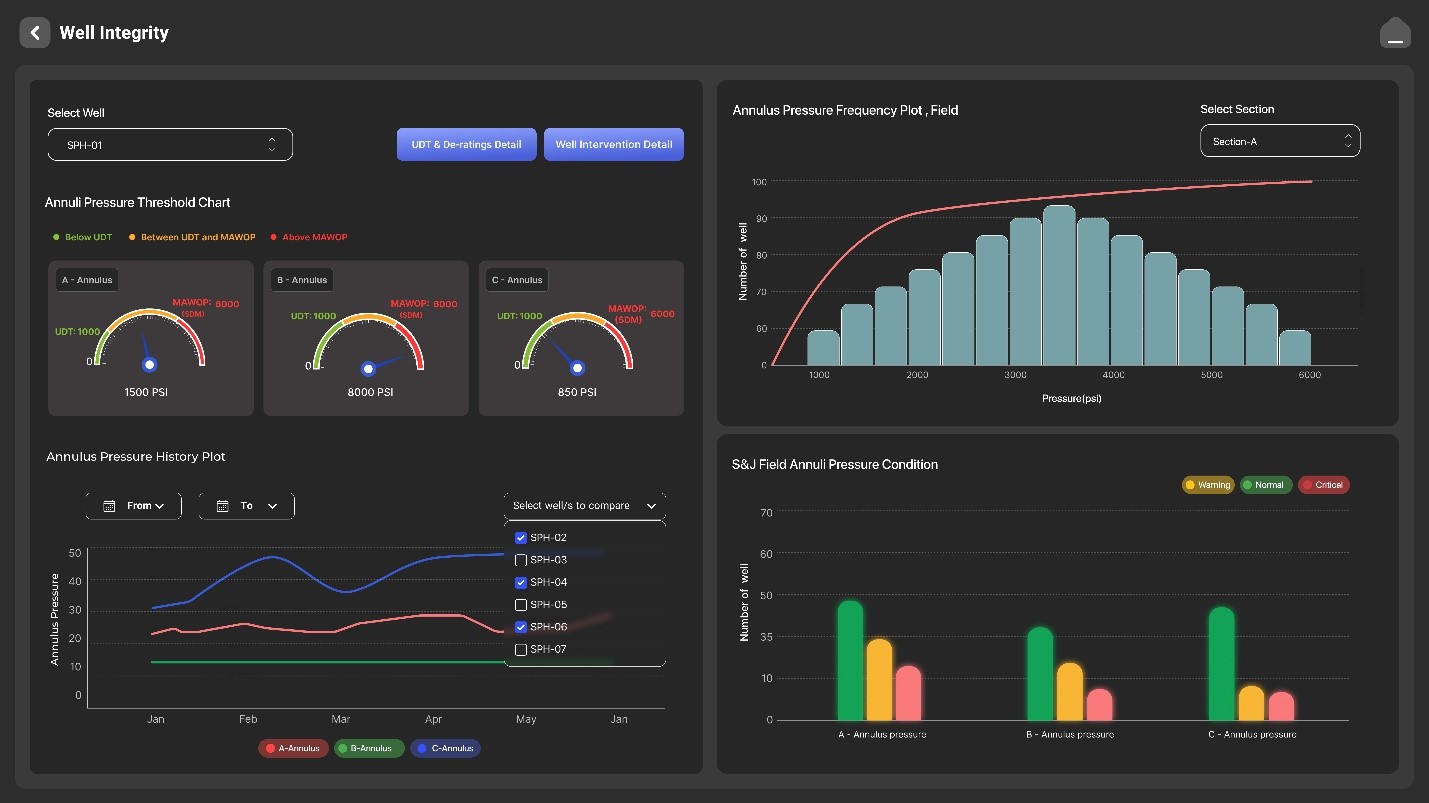Toggle the C-Annulus legend chip
This screenshot has width=1429, height=803.
(x=445, y=748)
